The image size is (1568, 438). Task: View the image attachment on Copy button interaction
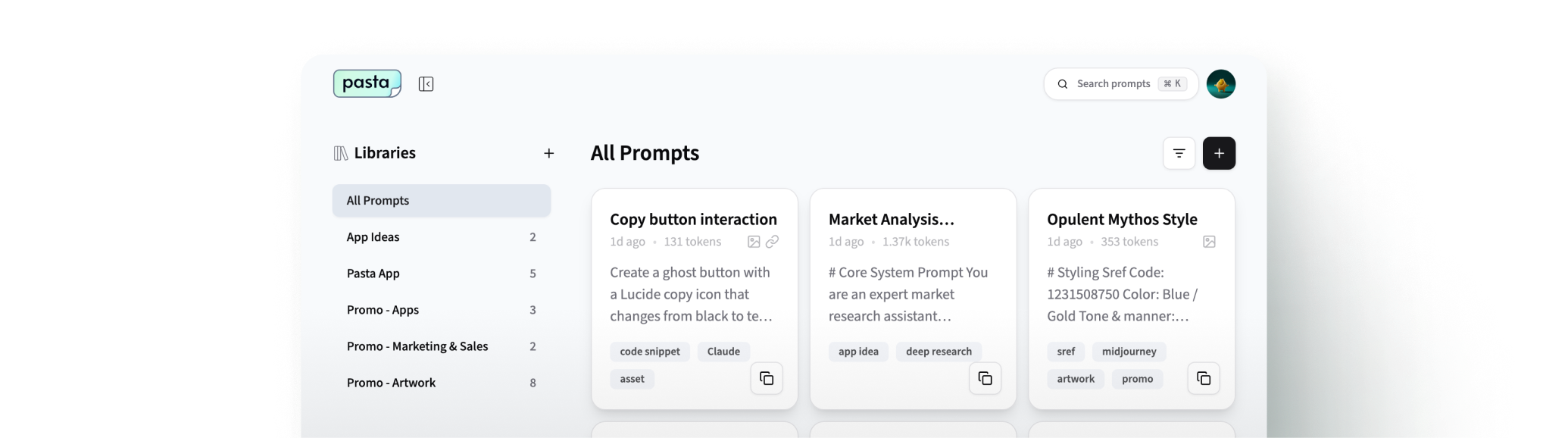[753, 242]
